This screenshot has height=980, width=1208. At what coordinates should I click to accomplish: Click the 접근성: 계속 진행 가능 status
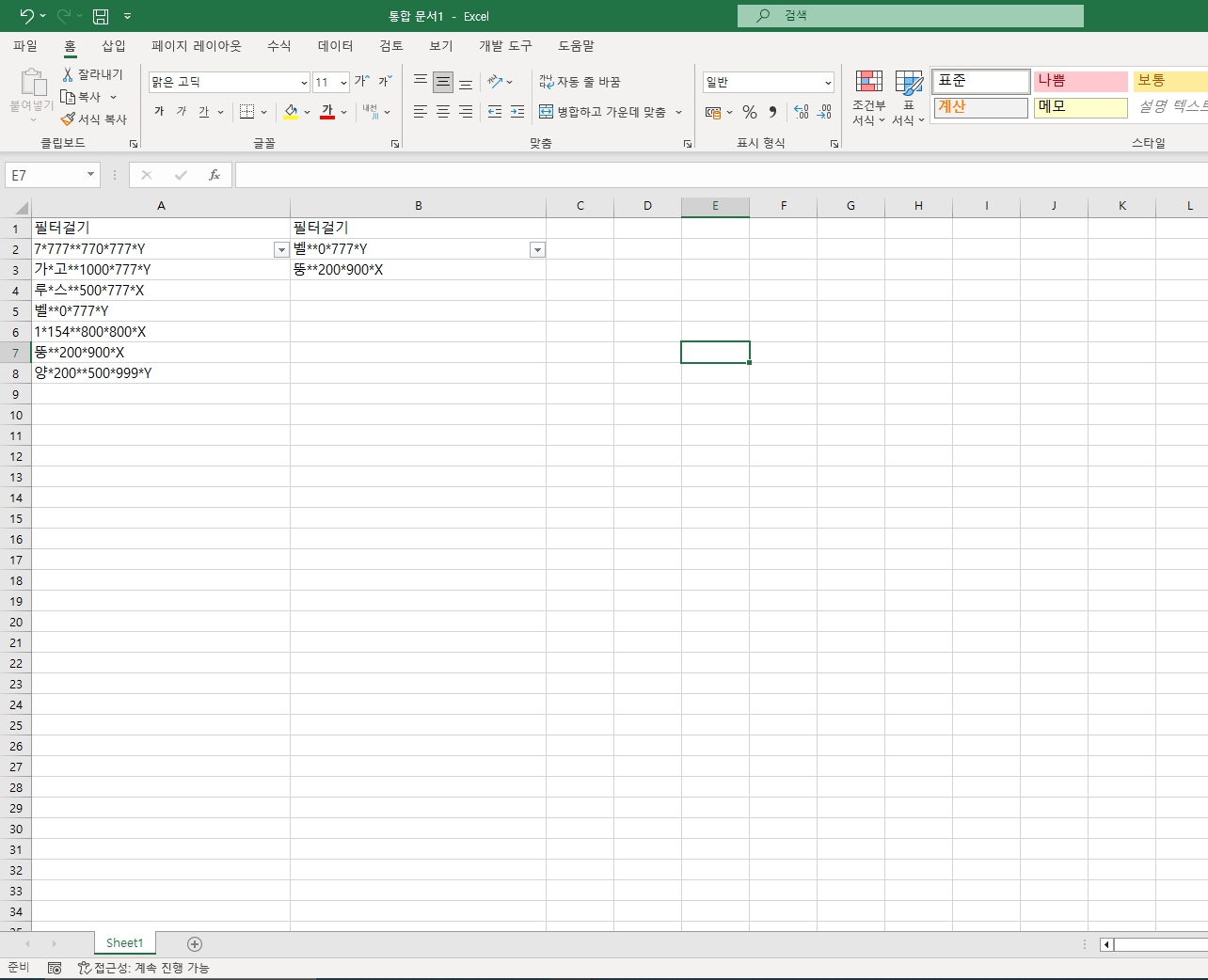coord(144,968)
